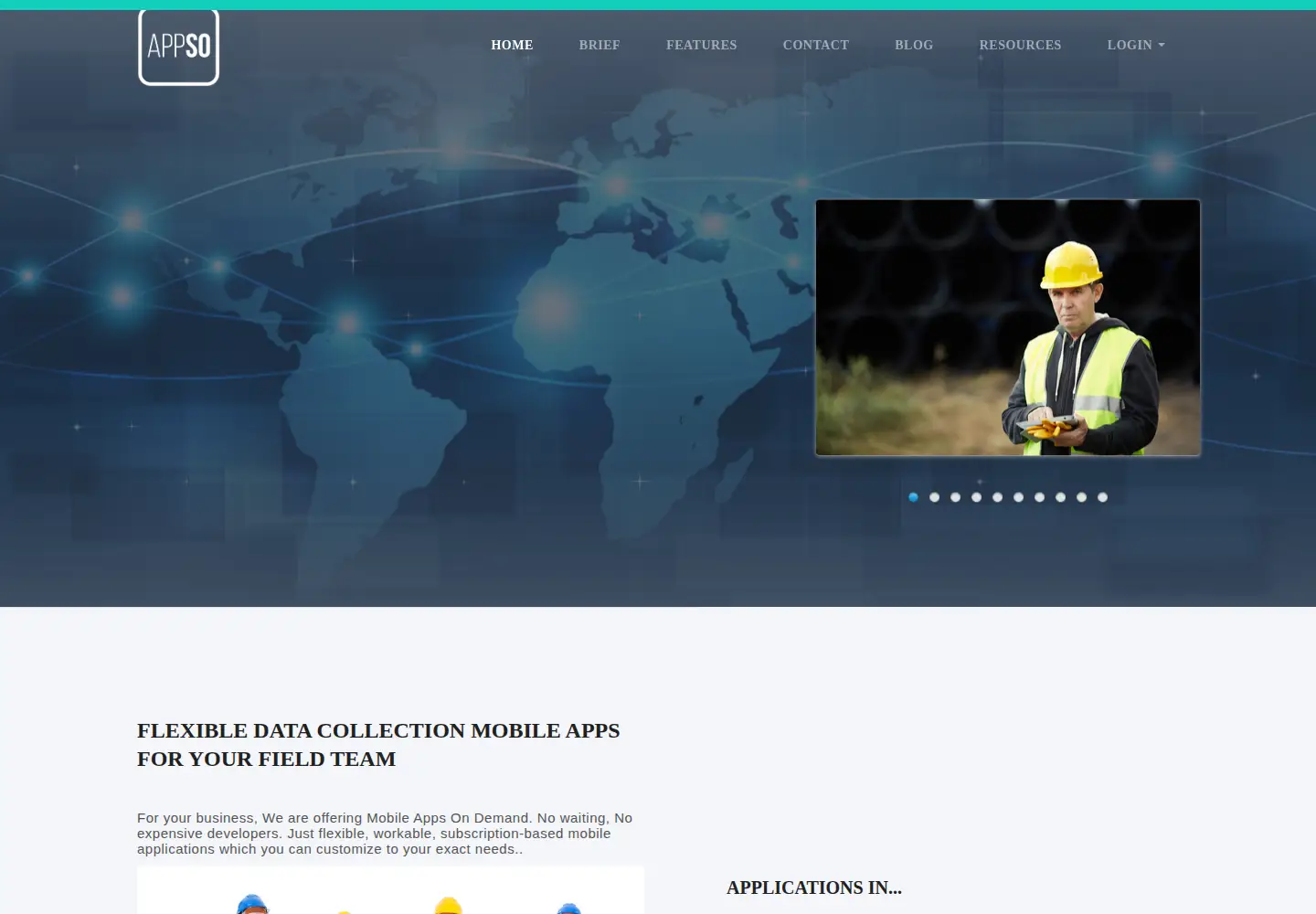The width and height of the screenshot is (1316, 914).
Task: Click the 'Applications in...' heading
Action: click(814, 887)
